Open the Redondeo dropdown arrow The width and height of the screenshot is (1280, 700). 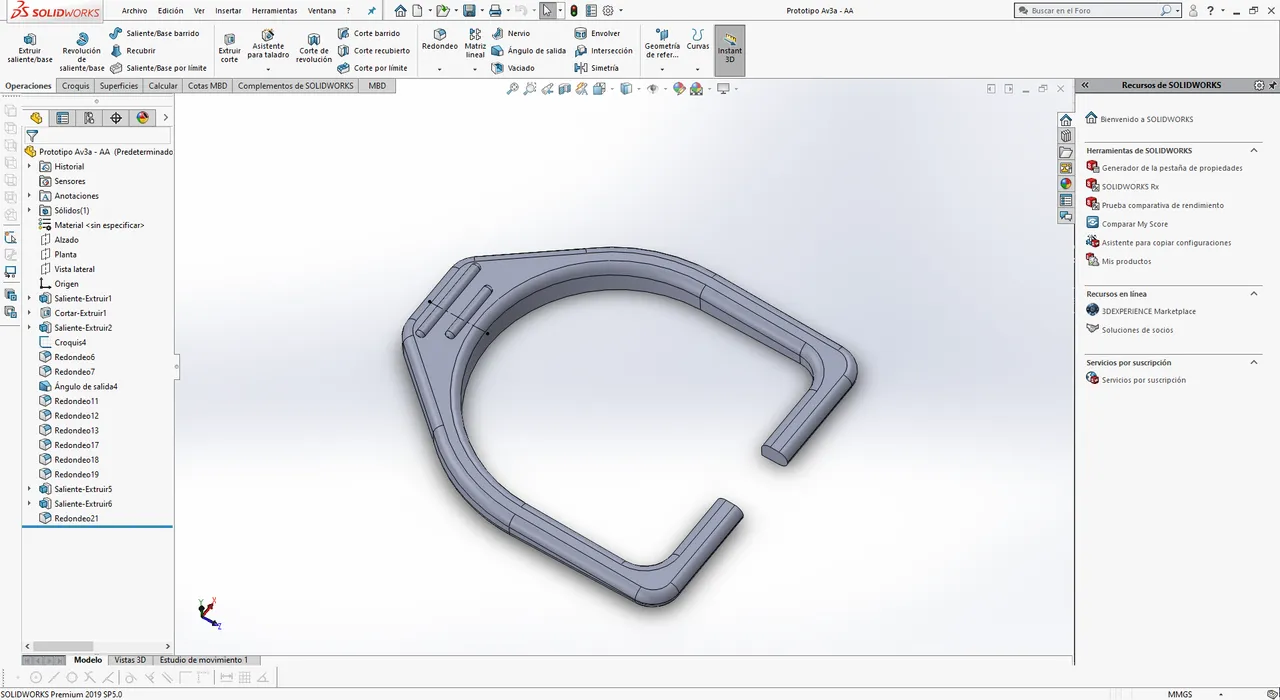pos(440,69)
